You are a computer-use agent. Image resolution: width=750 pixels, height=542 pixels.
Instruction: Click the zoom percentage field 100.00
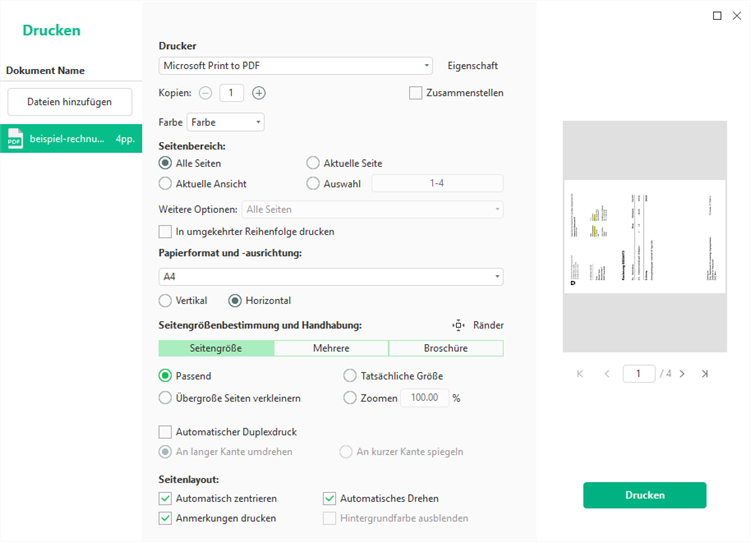pos(425,398)
